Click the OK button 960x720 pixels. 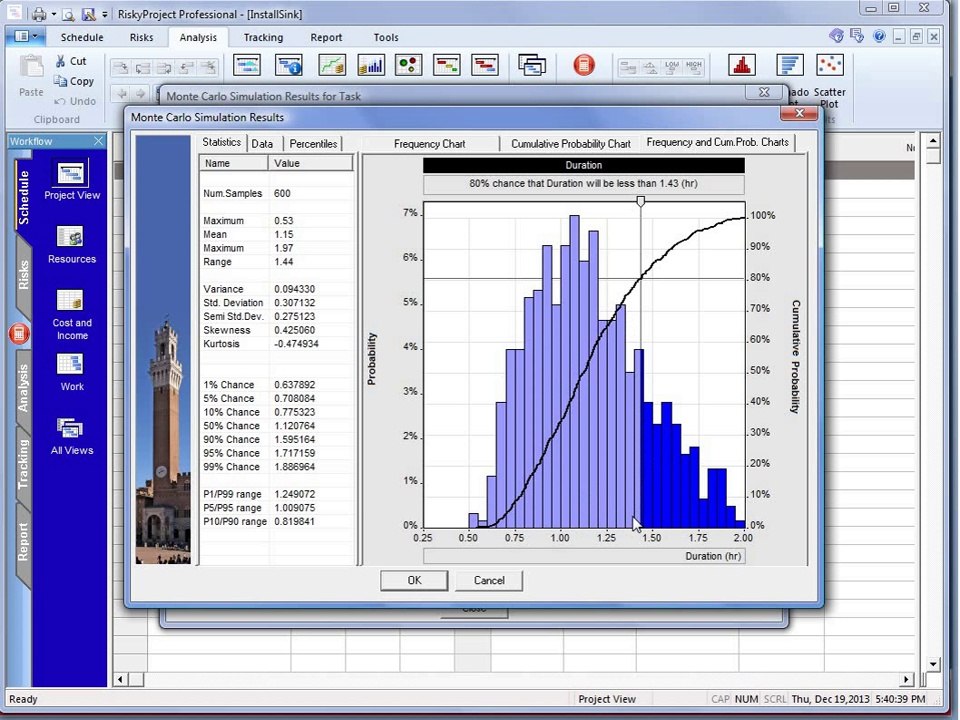point(414,580)
